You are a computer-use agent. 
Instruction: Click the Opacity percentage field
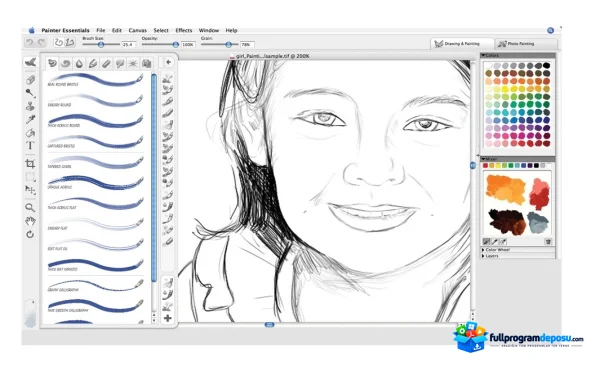point(188,45)
